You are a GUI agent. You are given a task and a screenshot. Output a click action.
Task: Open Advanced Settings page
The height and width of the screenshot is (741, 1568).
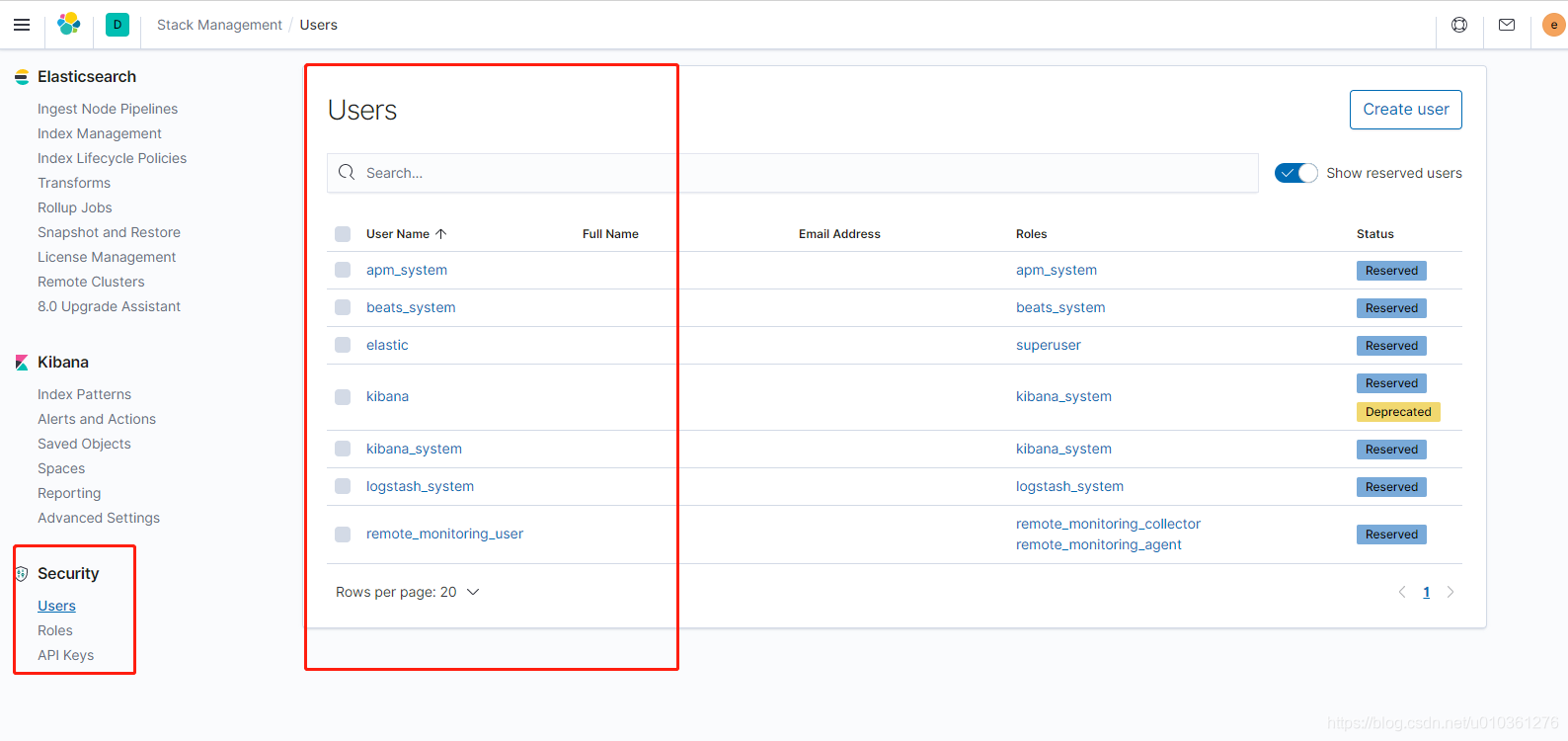pyautogui.click(x=99, y=518)
